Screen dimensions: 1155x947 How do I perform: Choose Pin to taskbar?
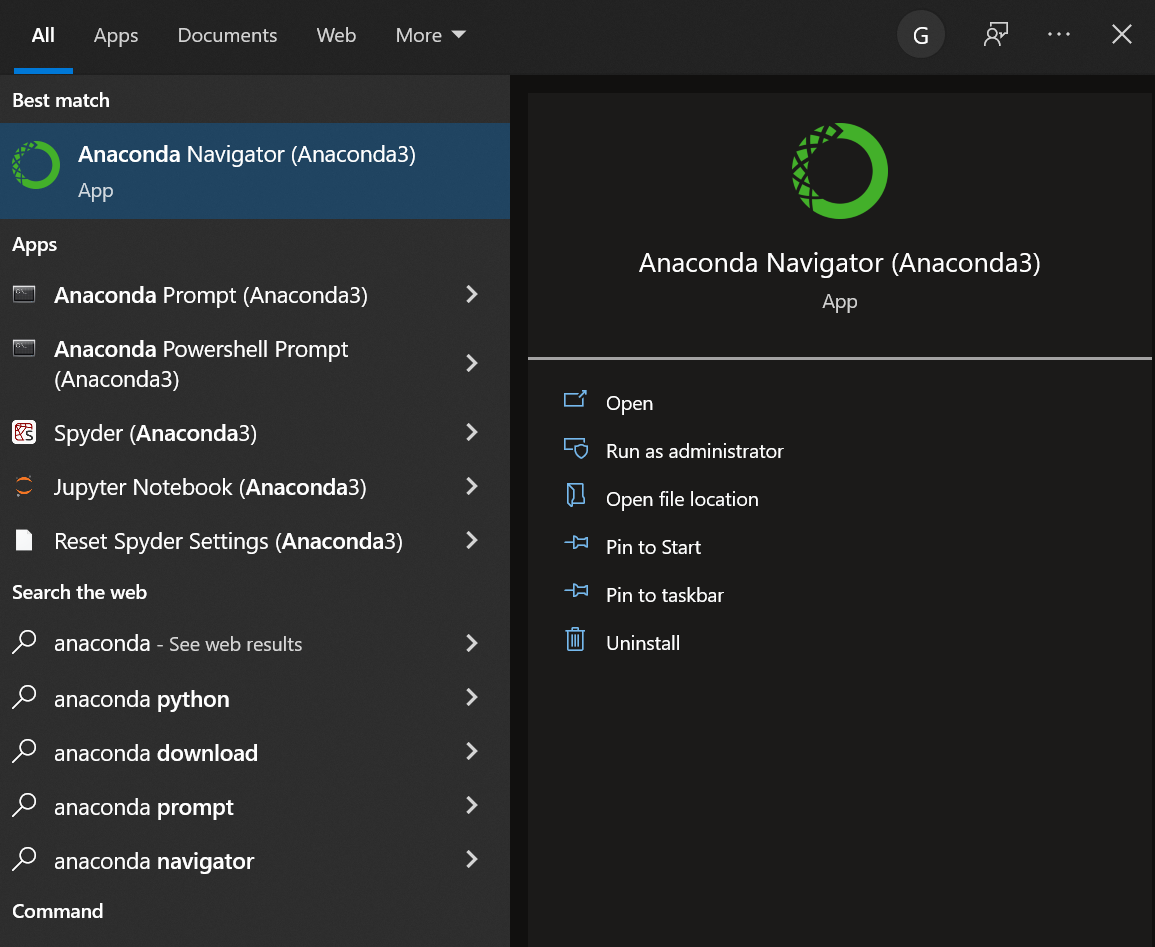point(664,595)
